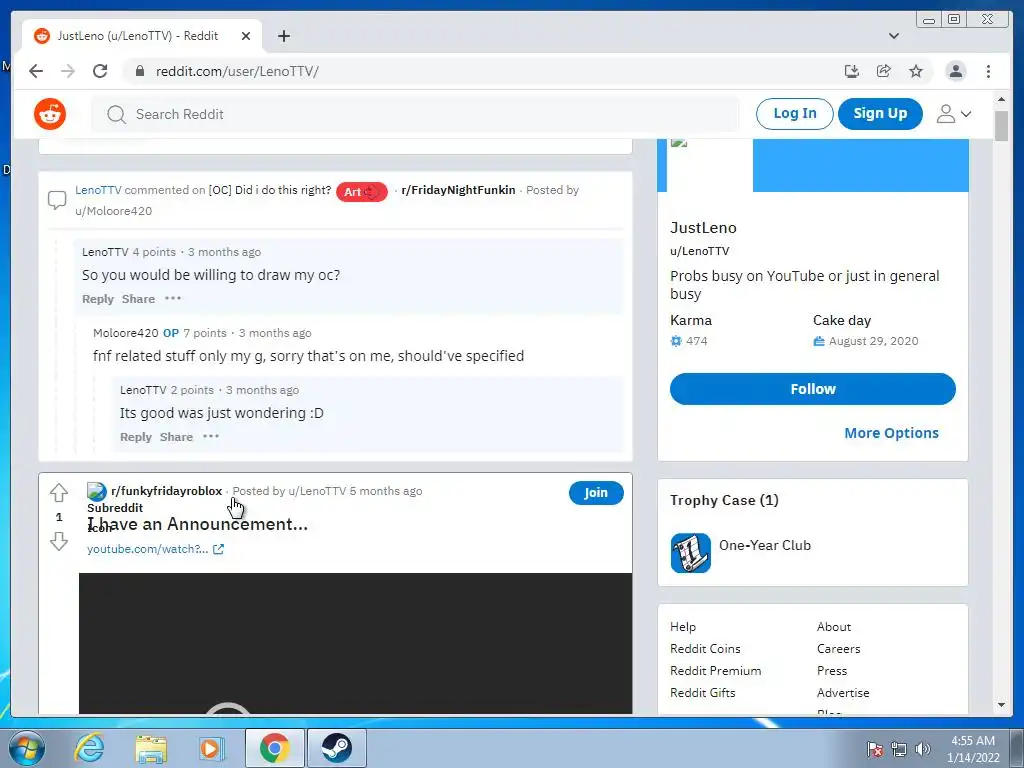Click the Reddit Gifts footer link
The image size is (1024, 768).
(703, 693)
